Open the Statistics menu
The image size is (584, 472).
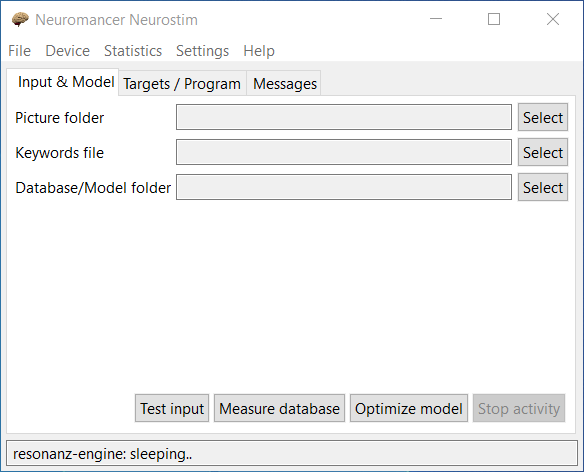tap(133, 51)
